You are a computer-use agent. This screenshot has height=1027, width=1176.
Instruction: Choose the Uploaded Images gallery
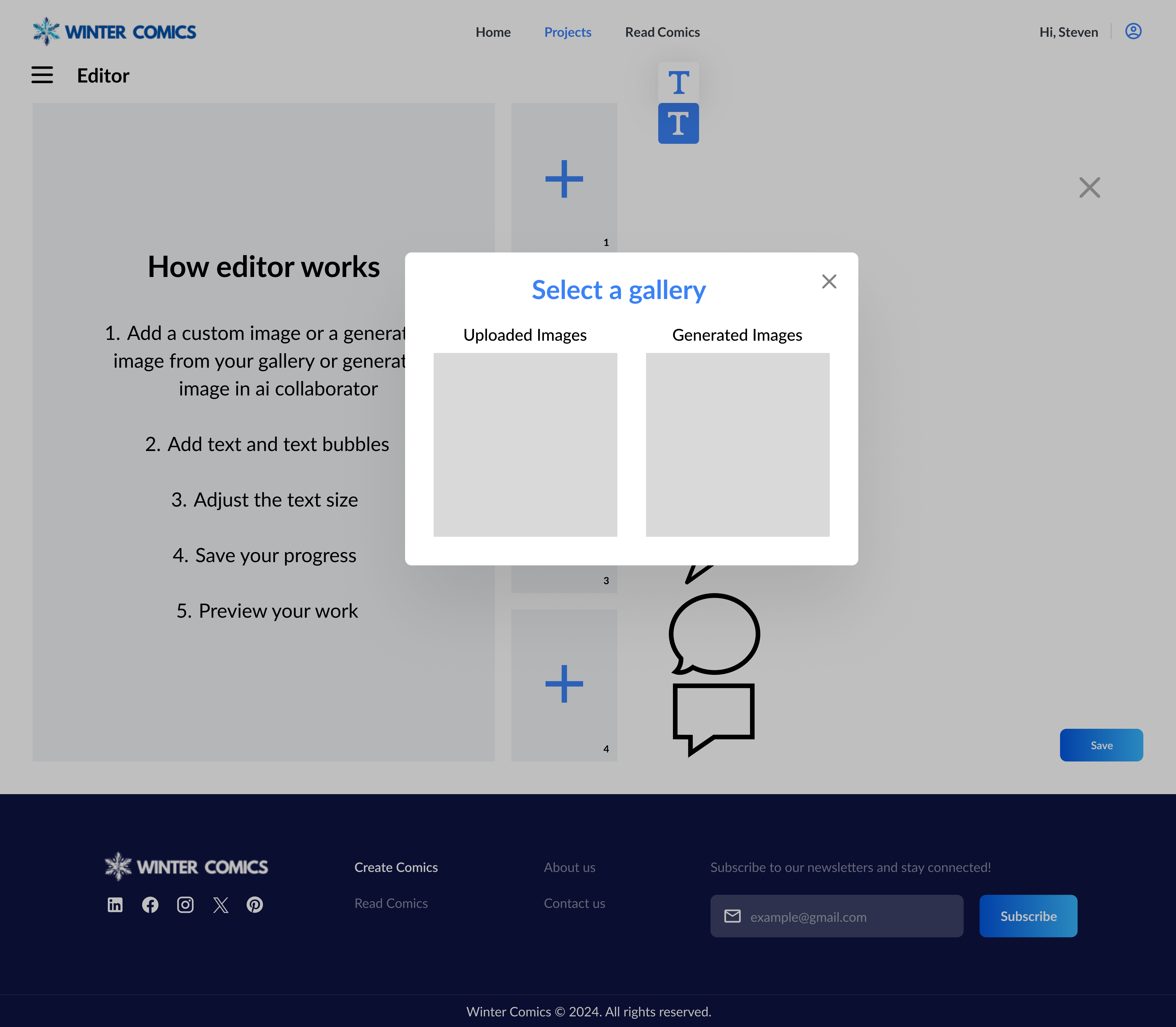click(525, 444)
